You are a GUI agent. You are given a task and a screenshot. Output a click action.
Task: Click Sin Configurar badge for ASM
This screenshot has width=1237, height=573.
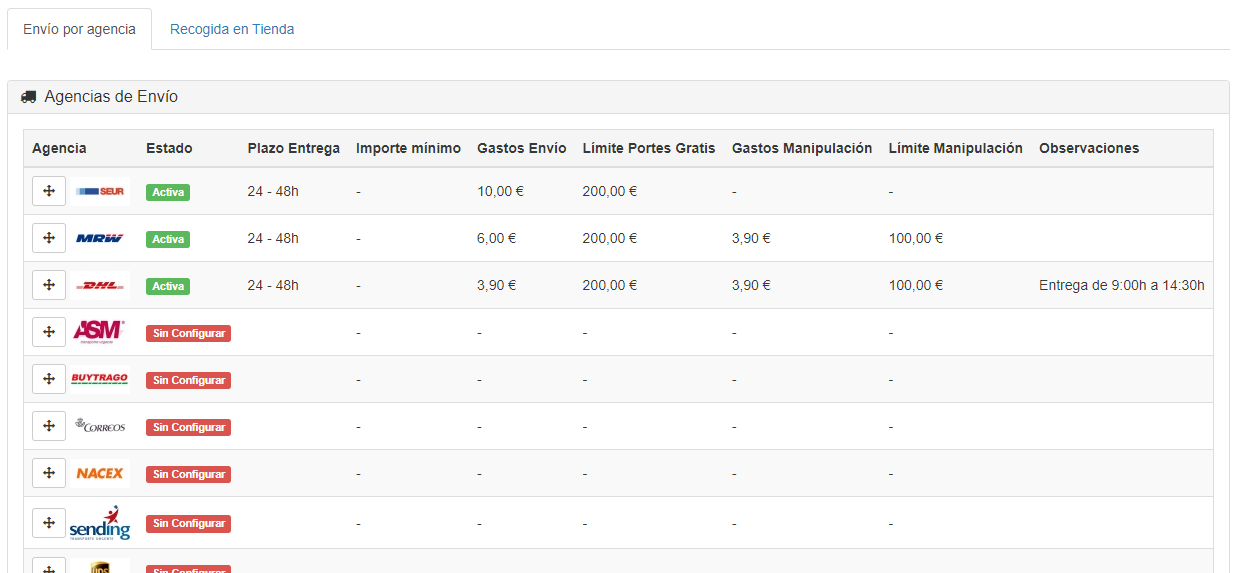point(188,333)
